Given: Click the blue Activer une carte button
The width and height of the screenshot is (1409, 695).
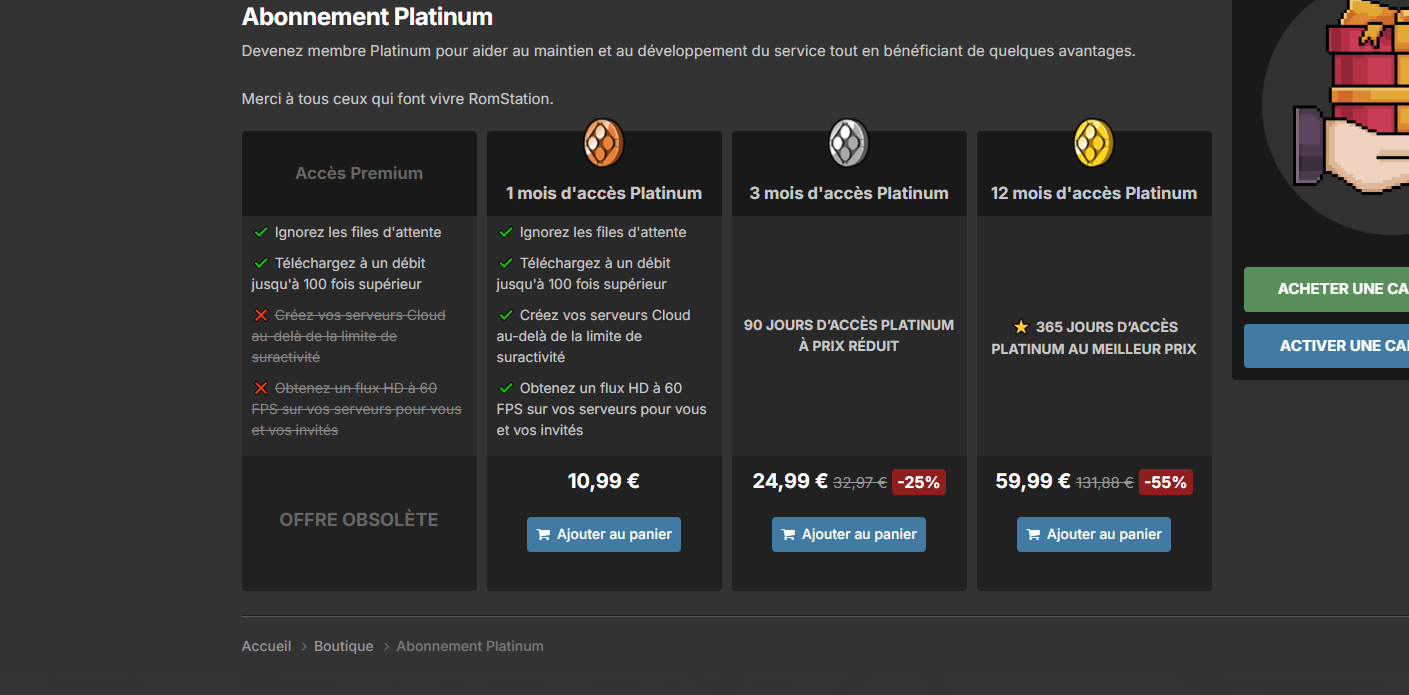Looking at the screenshot, I should [x=1326, y=346].
